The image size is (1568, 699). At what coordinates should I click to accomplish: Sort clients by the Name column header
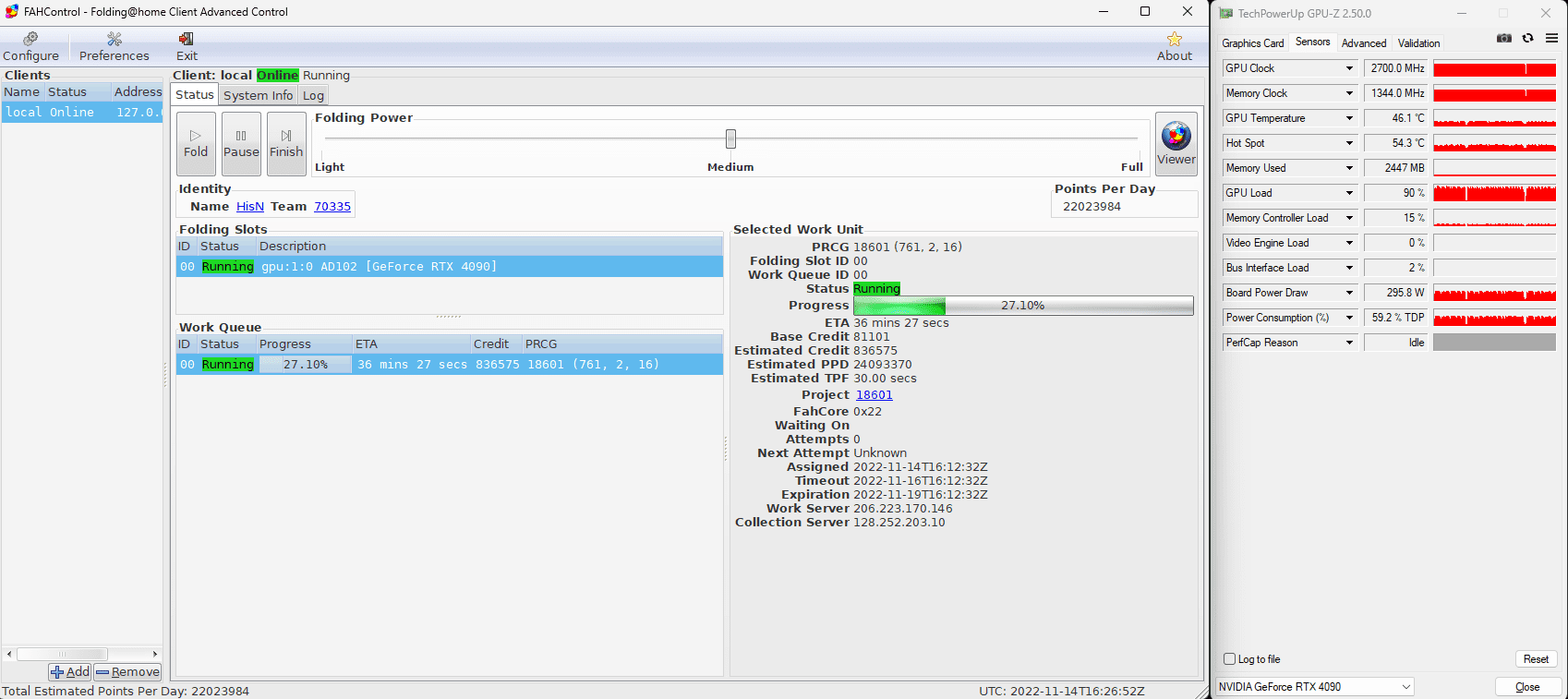pyautogui.click(x=22, y=92)
